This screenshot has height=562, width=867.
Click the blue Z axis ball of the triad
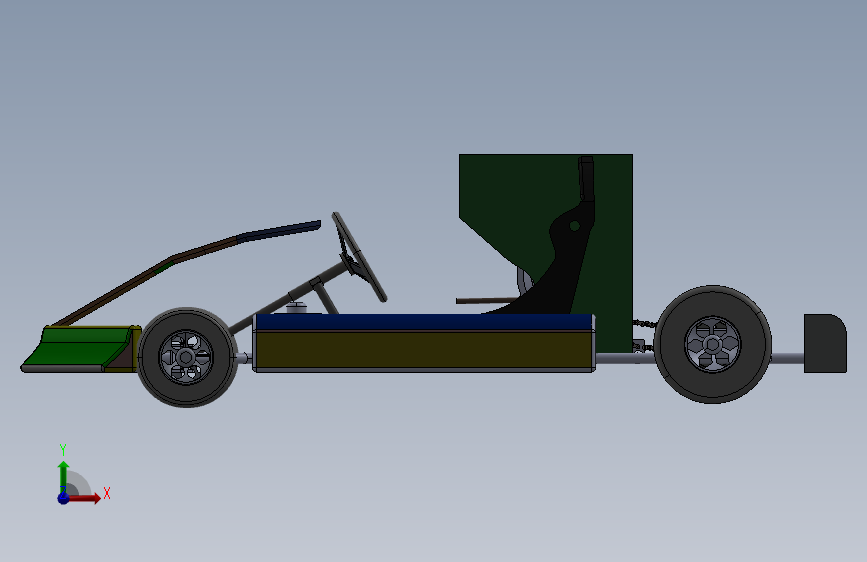[x=64, y=498]
